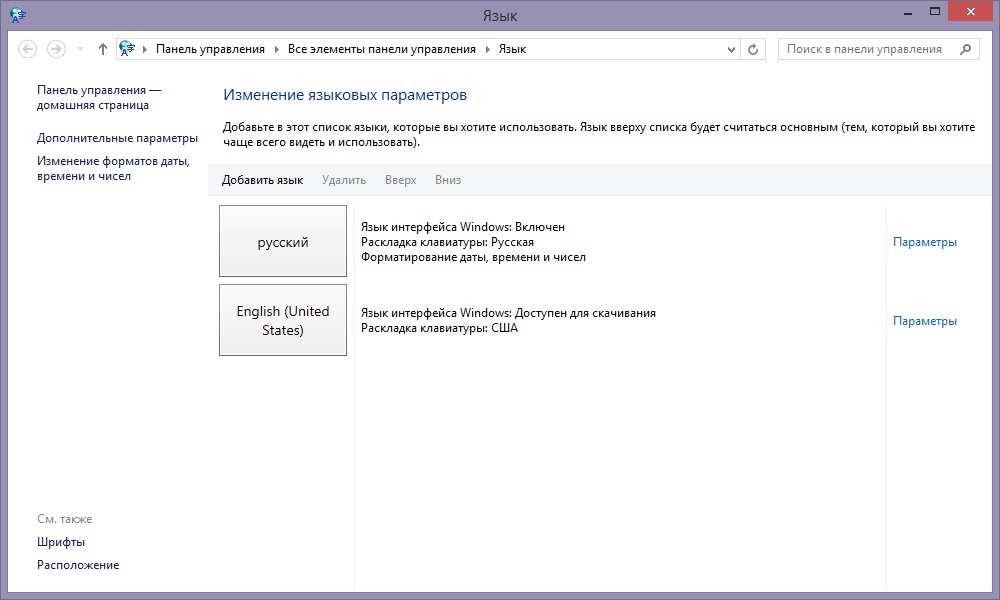1000x600 pixels.
Task: Open the address bar history dropdown
Action: pos(732,49)
